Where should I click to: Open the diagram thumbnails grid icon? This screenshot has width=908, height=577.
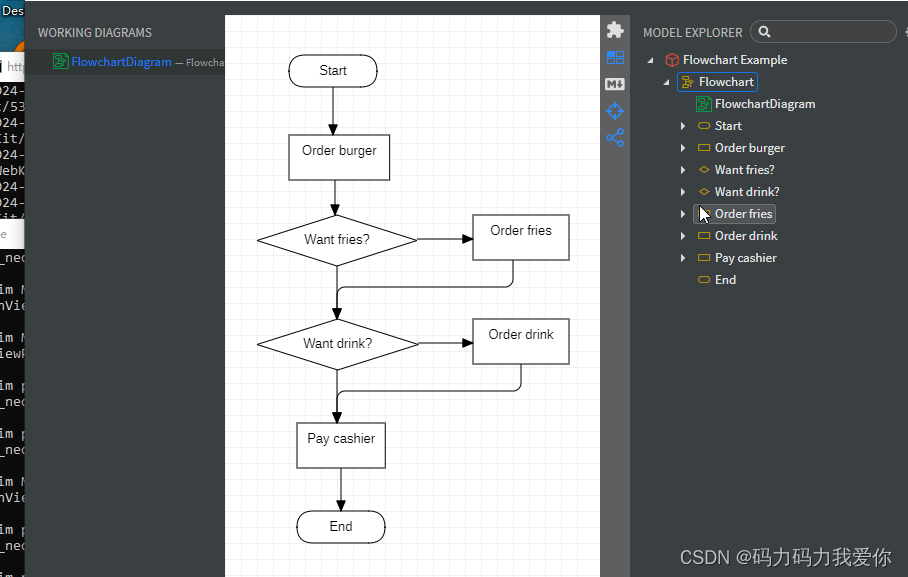click(x=615, y=57)
